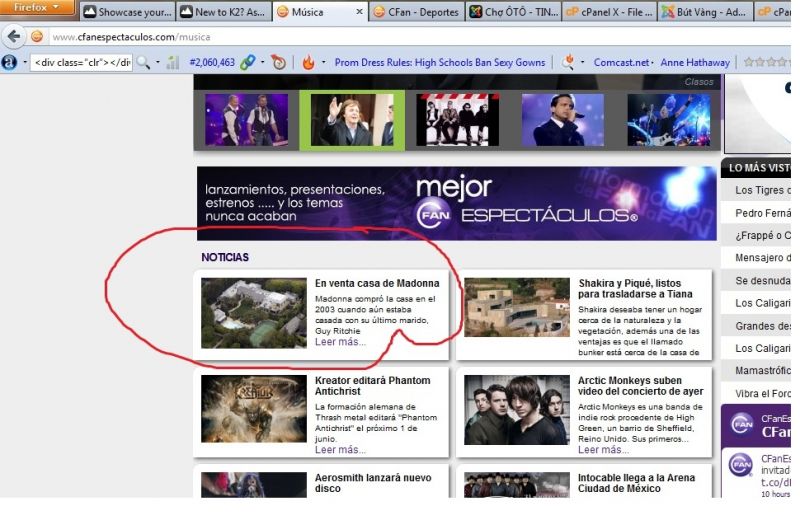Click the Wayback clock icon in toolbar

pos(279,62)
